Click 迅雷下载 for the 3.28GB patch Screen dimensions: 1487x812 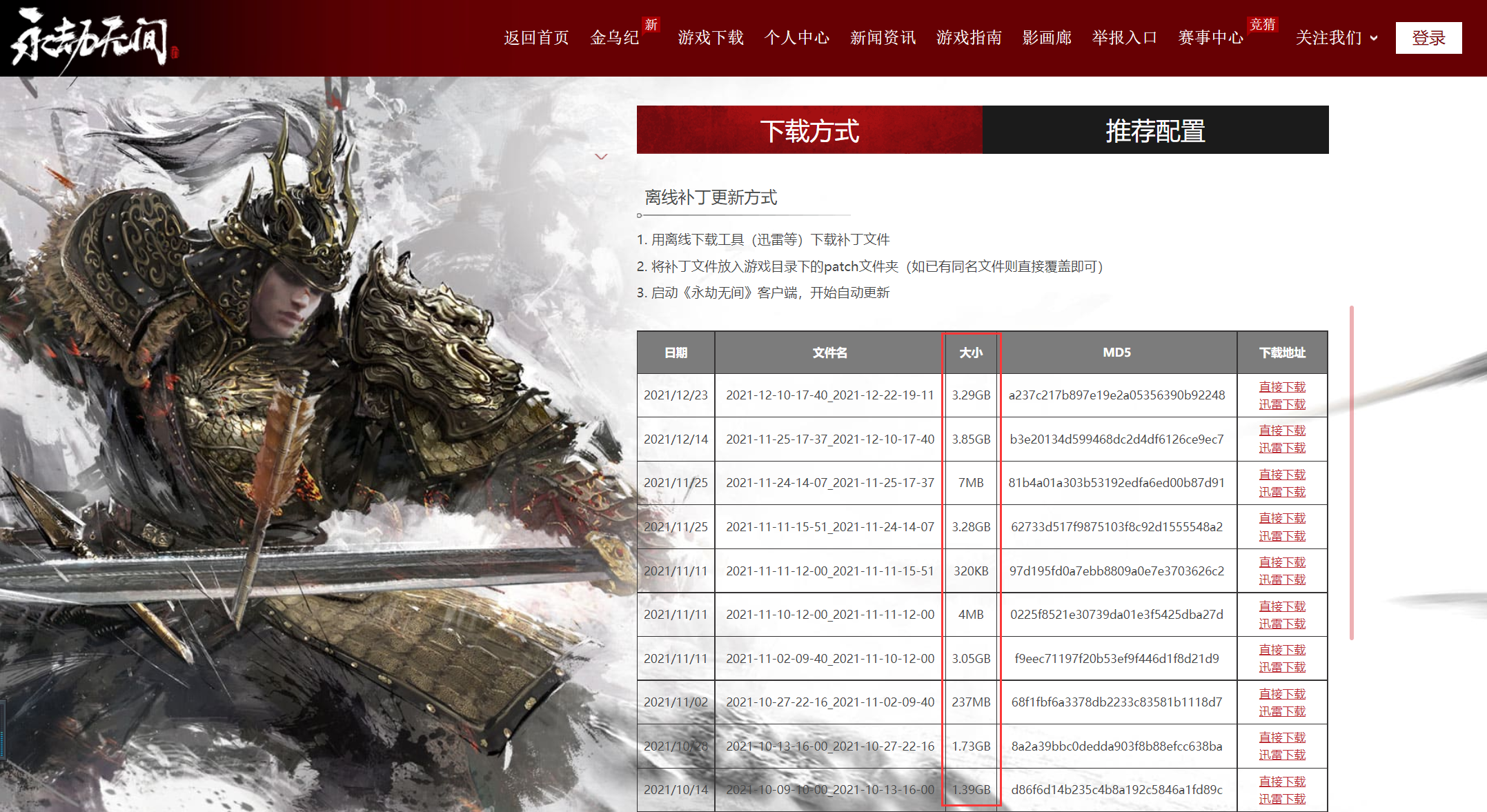click(1282, 536)
